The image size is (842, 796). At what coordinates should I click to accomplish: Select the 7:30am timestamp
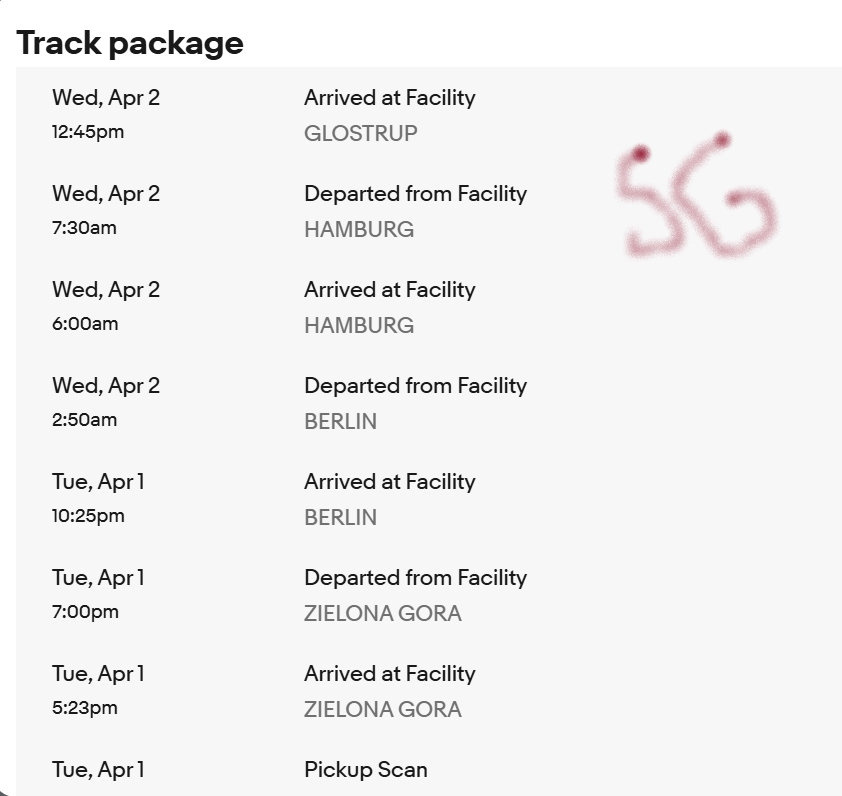tap(84, 228)
